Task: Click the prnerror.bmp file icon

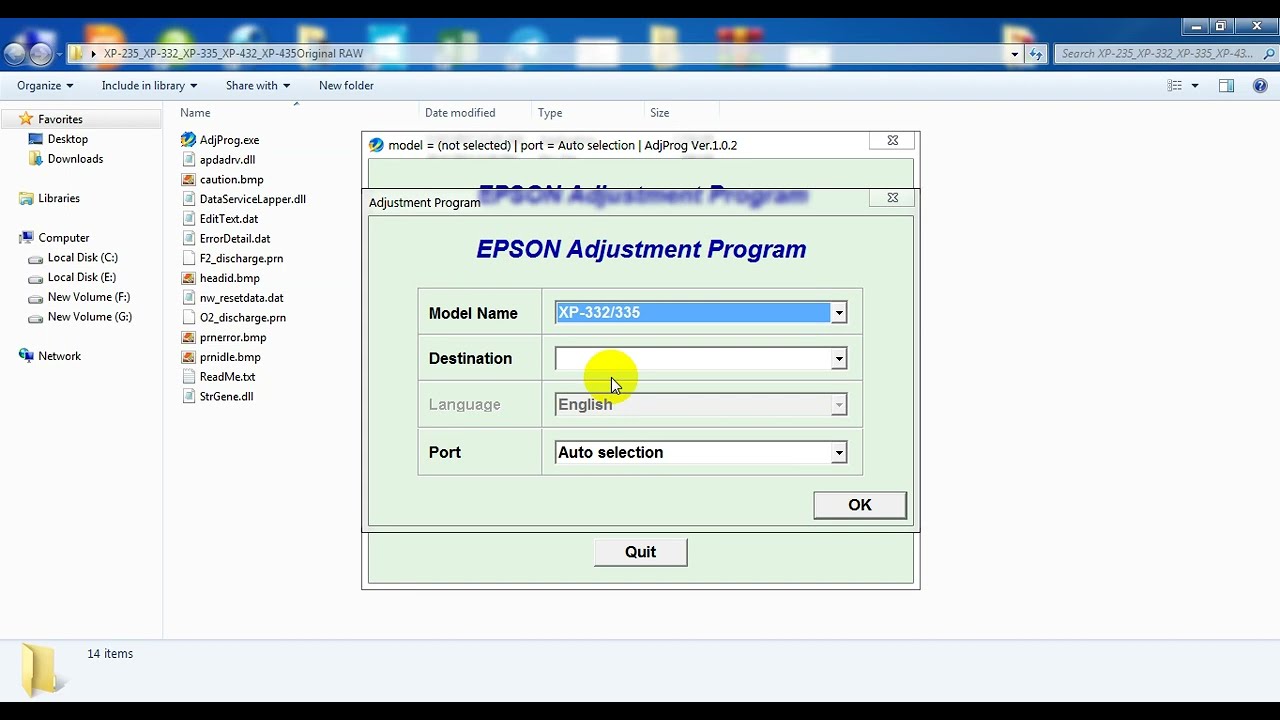Action: 188,338
